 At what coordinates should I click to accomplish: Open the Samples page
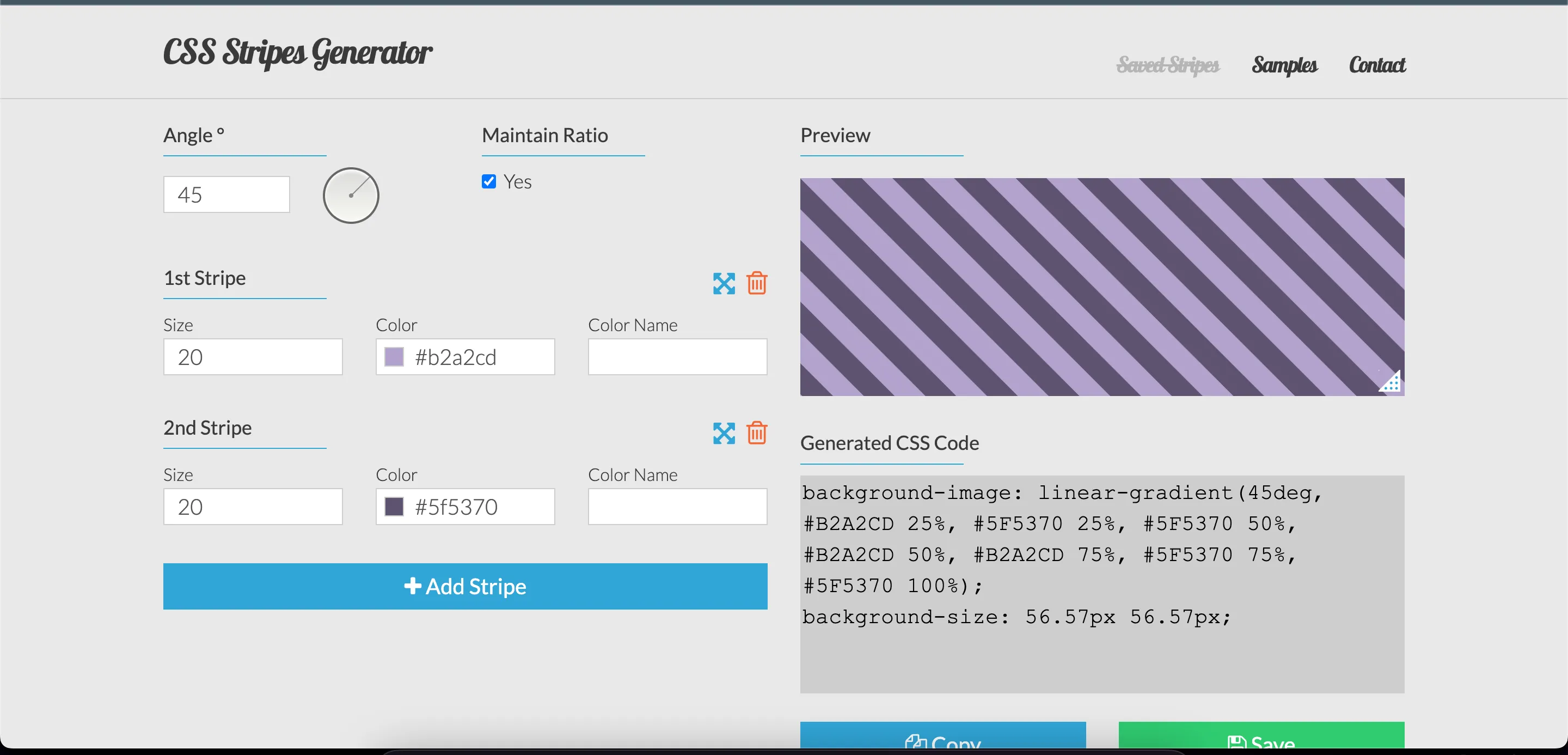tap(1284, 65)
